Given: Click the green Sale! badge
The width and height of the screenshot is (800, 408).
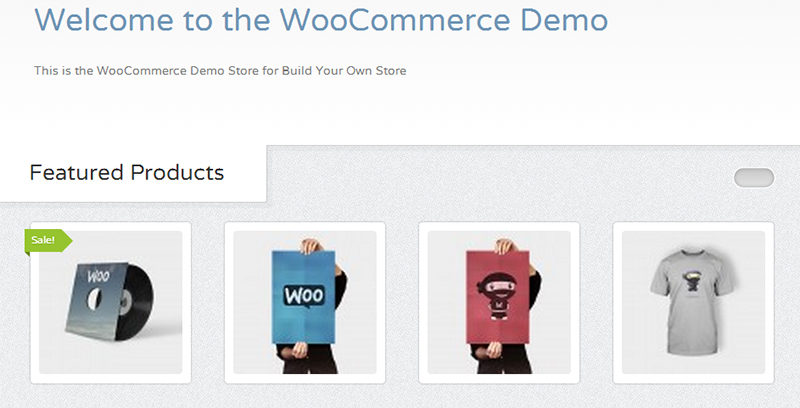Looking at the screenshot, I should click(x=48, y=240).
